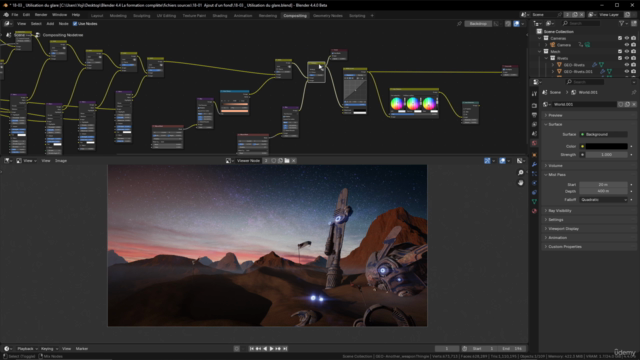
Task: Click the current frame number field
Action: click(x=447, y=349)
